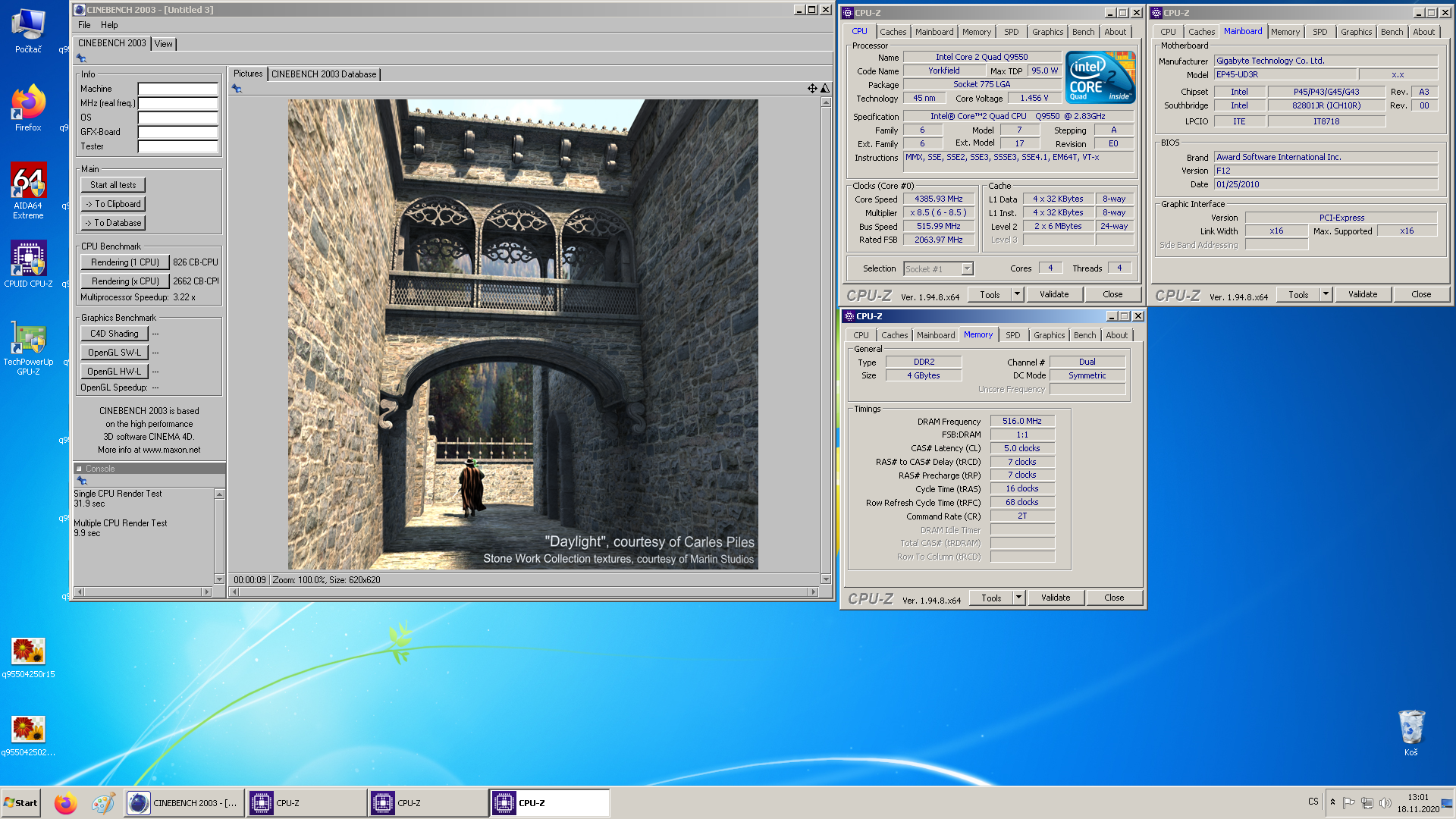Expand Tools dropdown arrow in Memory window

1018,598
